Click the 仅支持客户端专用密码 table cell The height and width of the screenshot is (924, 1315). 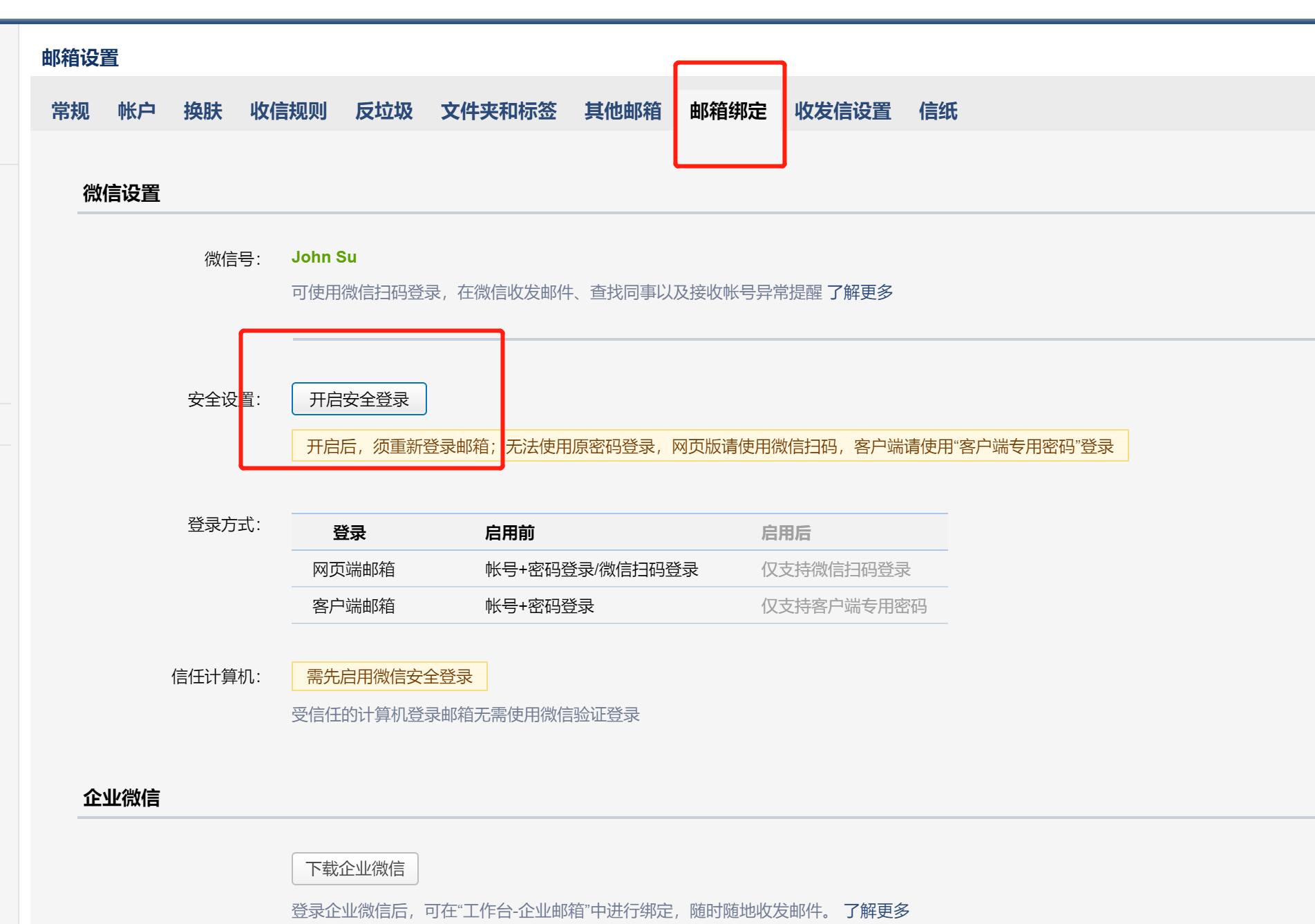[x=844, y=606]
